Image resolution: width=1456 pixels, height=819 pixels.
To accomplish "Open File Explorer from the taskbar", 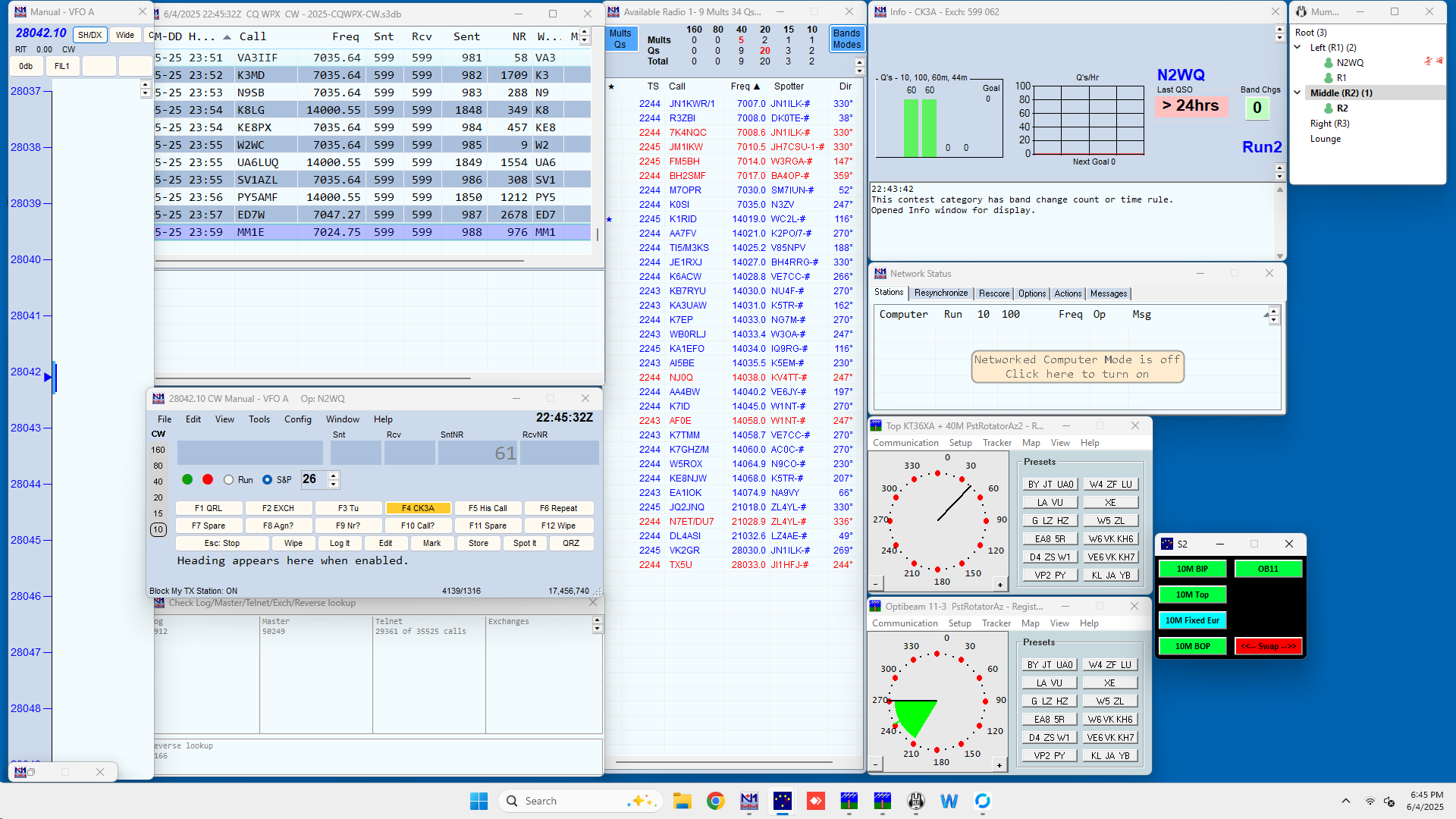I will [x=682, y=801].
